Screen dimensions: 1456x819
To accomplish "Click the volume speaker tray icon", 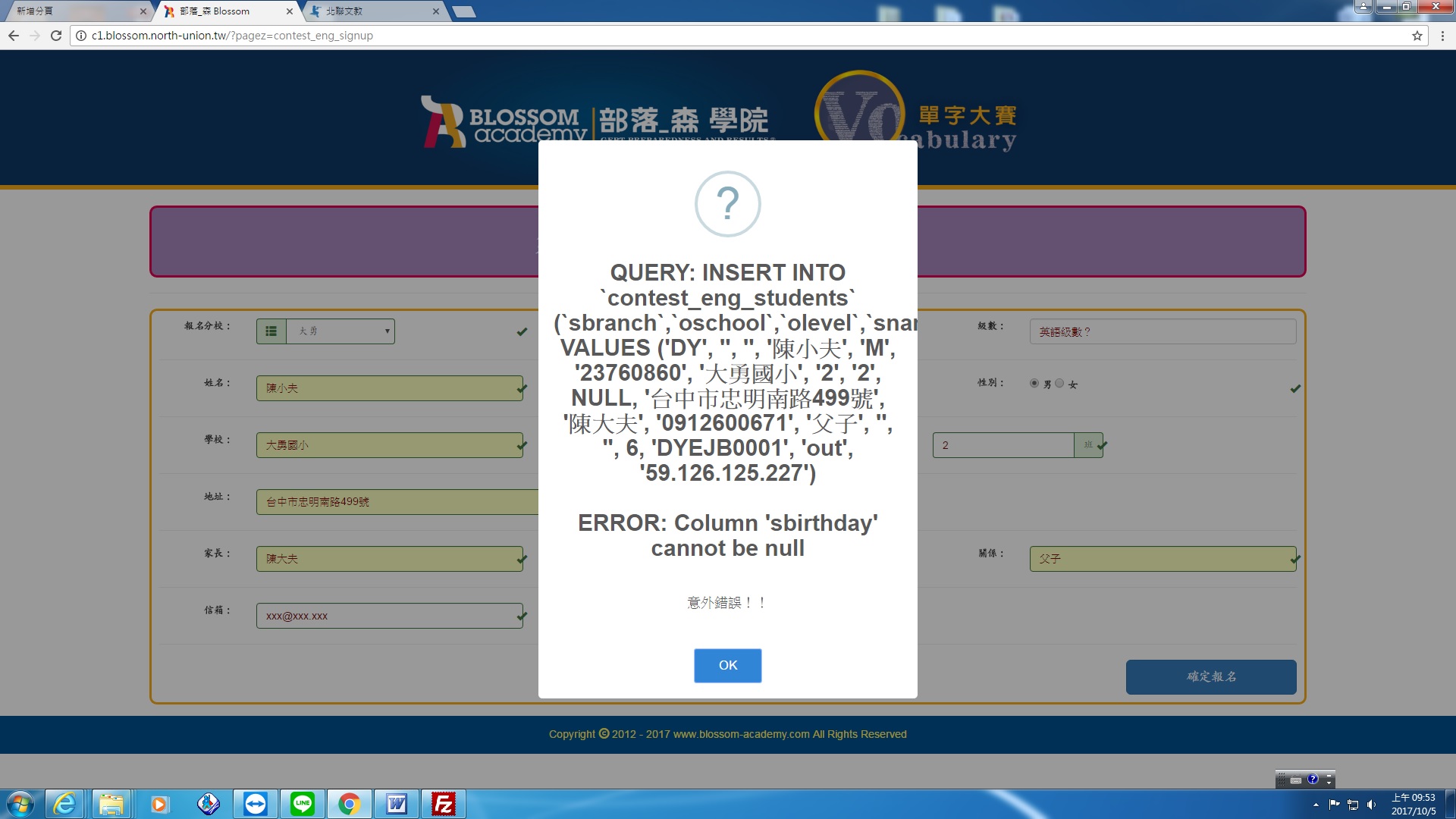I will tap(1371, 805).
